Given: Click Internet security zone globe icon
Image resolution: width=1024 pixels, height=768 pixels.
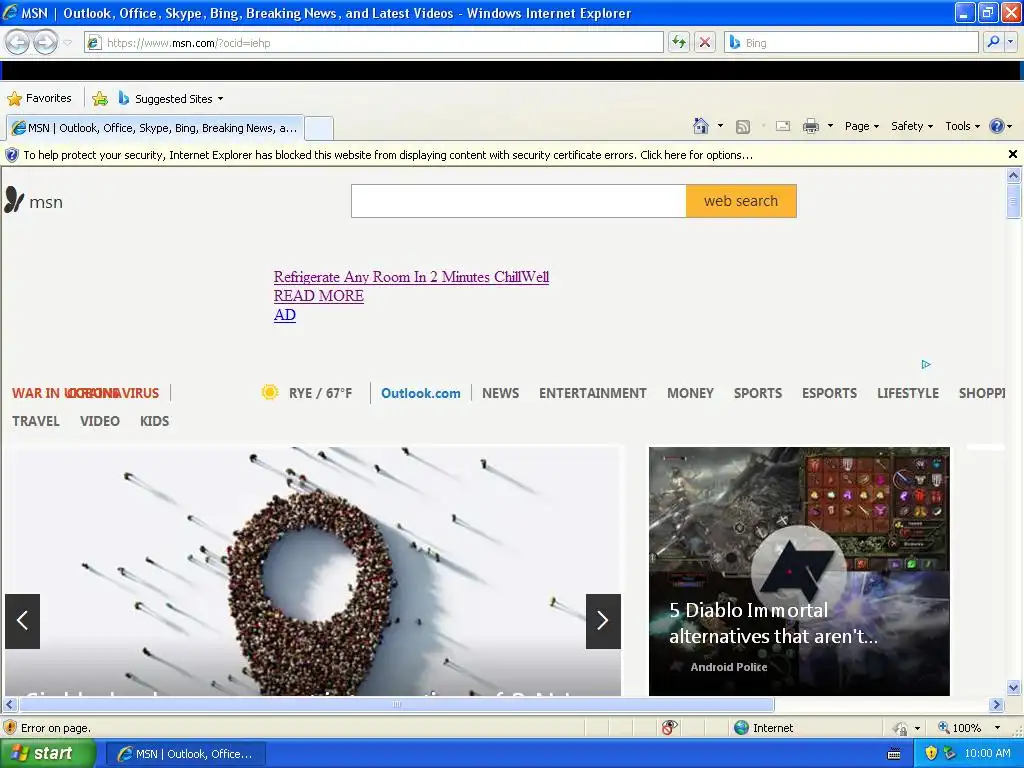Looking at the screenshot, I should click(x=741, y=728).
